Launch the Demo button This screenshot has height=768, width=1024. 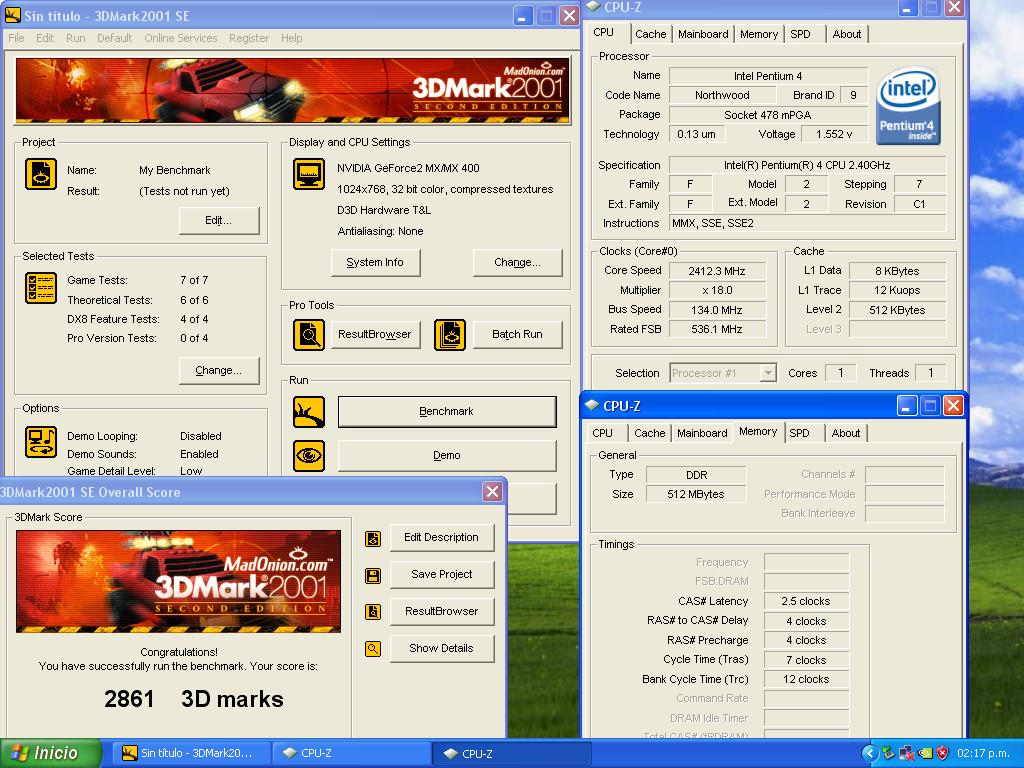[x=447, y=455]
